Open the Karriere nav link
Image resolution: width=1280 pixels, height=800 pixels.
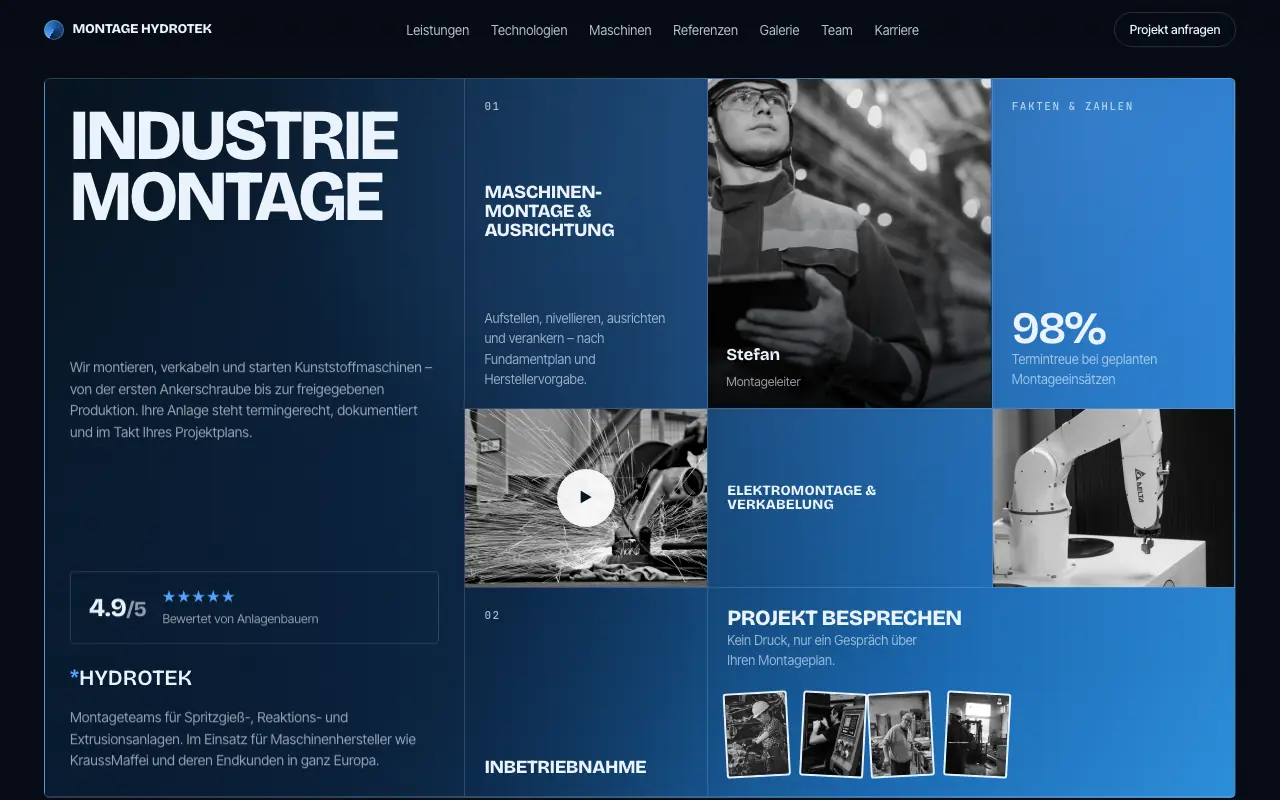coord(896,30)
